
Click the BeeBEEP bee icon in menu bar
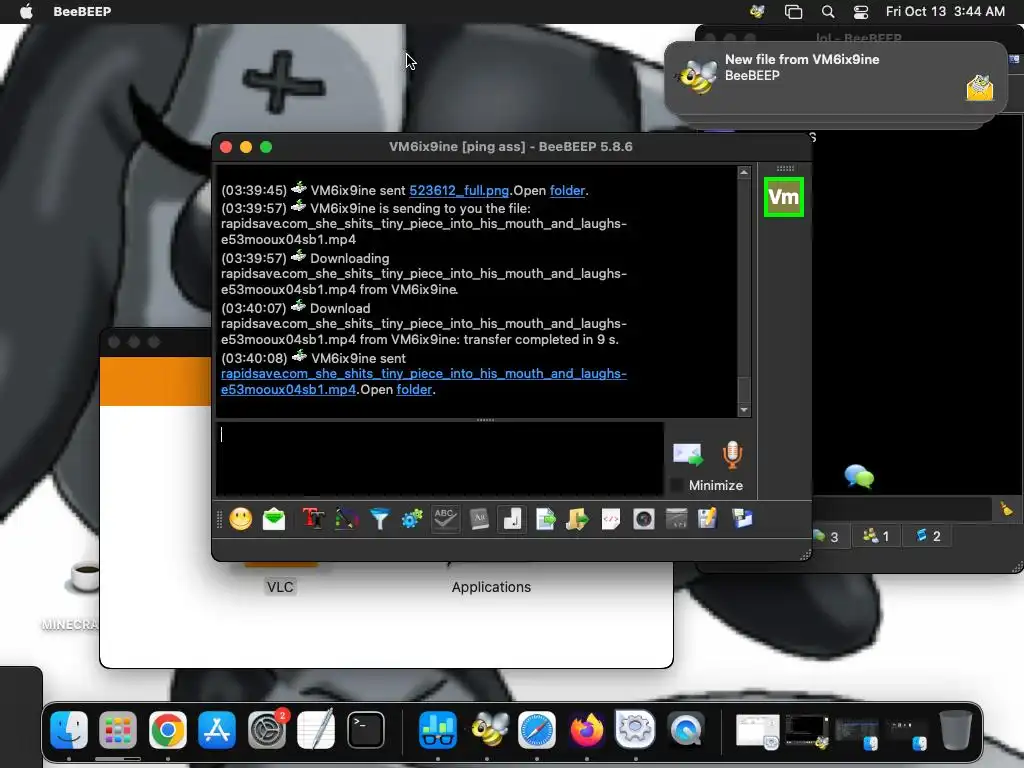(758, 12)
